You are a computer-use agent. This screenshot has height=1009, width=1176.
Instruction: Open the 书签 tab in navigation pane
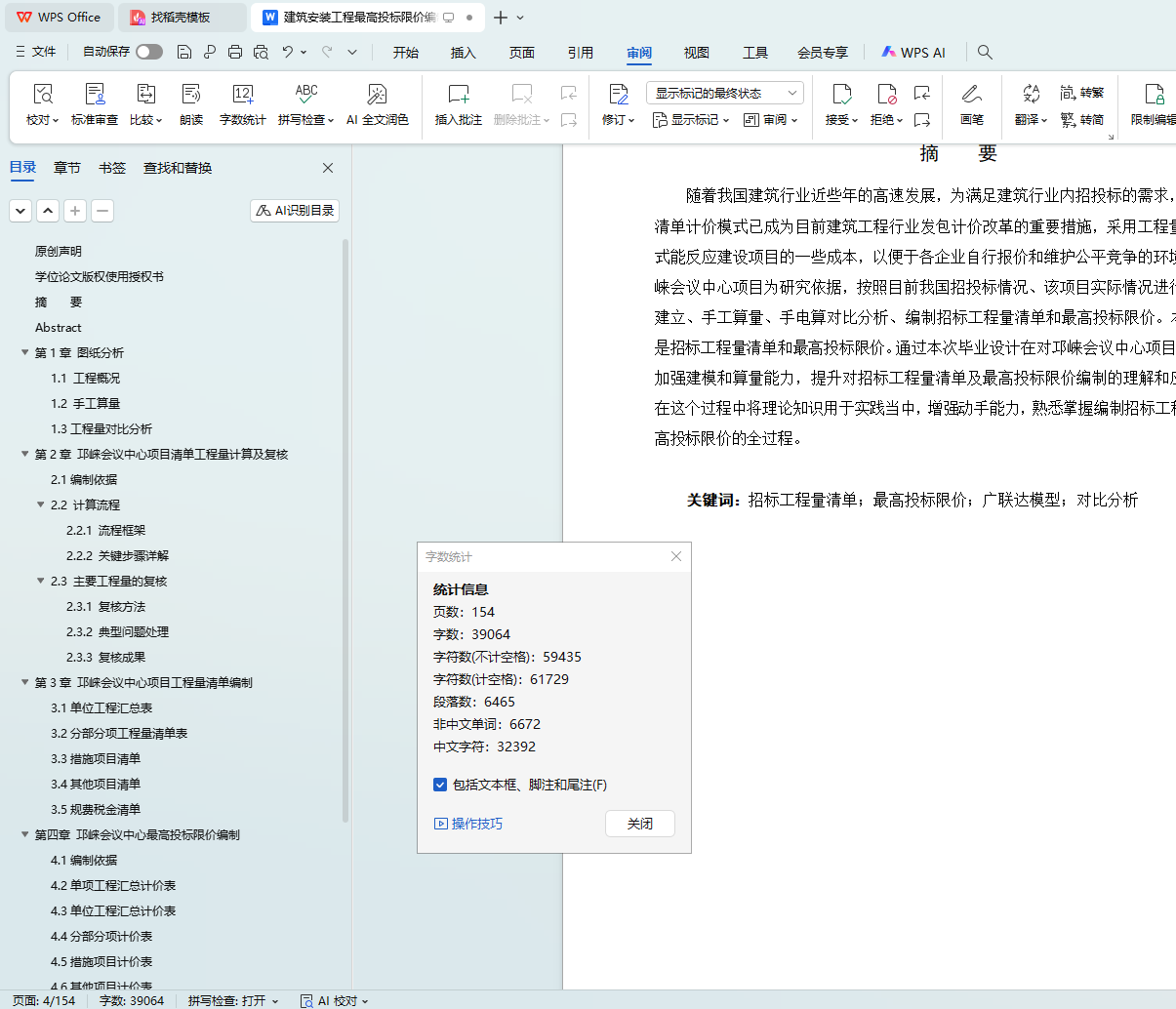pos(112,168)
